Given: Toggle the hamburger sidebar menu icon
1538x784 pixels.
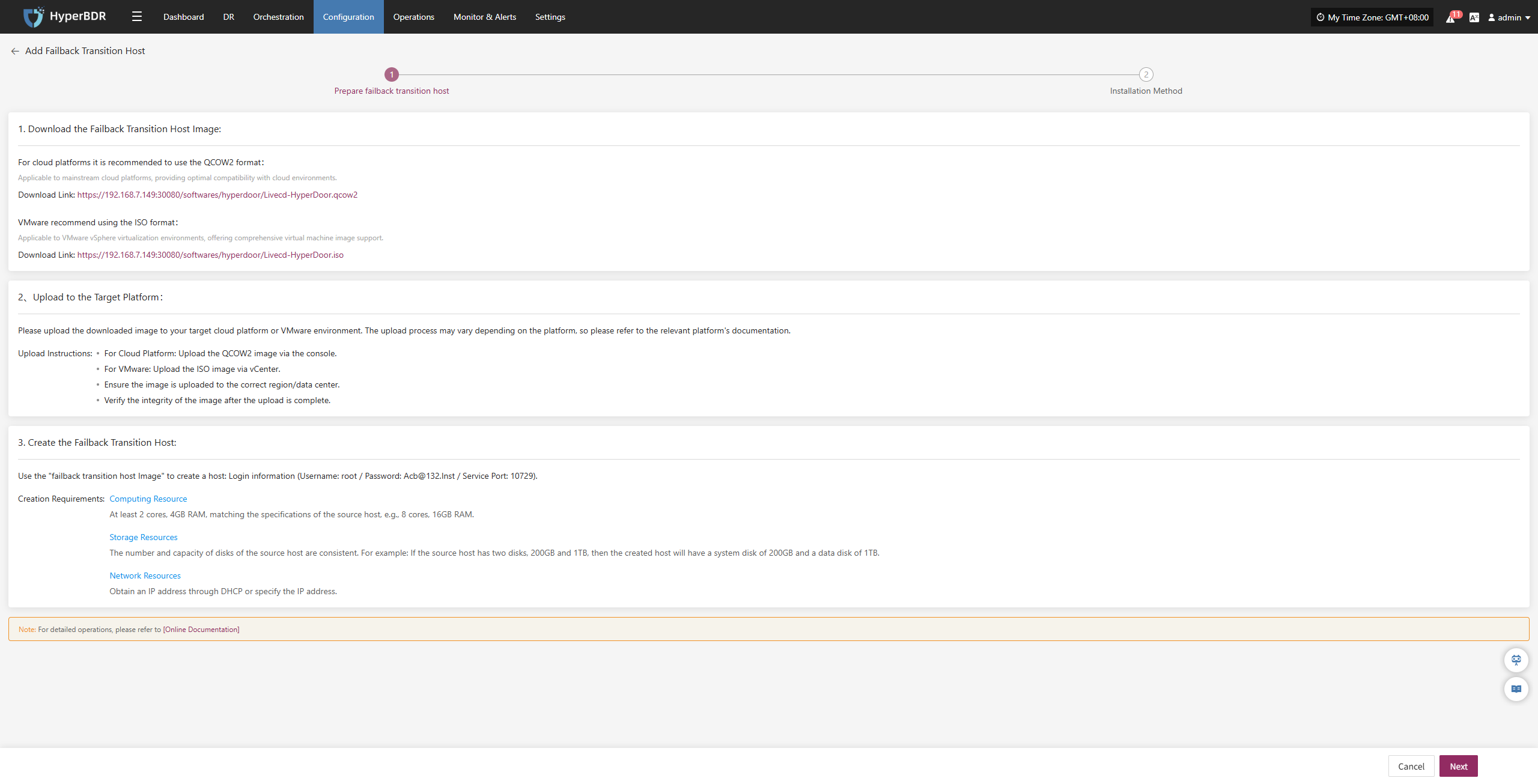Looking at the screenshot, I should pyautogui.click(x=137, y=17).
